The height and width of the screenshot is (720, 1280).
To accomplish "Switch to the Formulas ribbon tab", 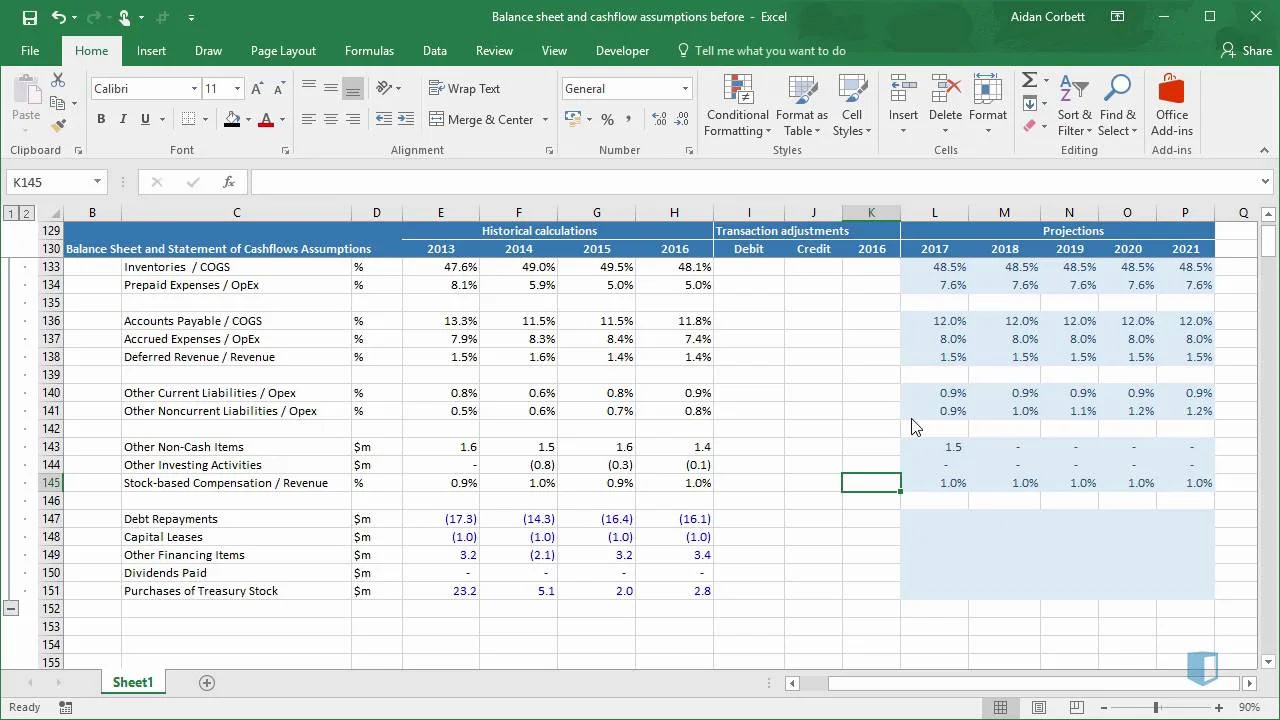I will click(x=369, y=51).
